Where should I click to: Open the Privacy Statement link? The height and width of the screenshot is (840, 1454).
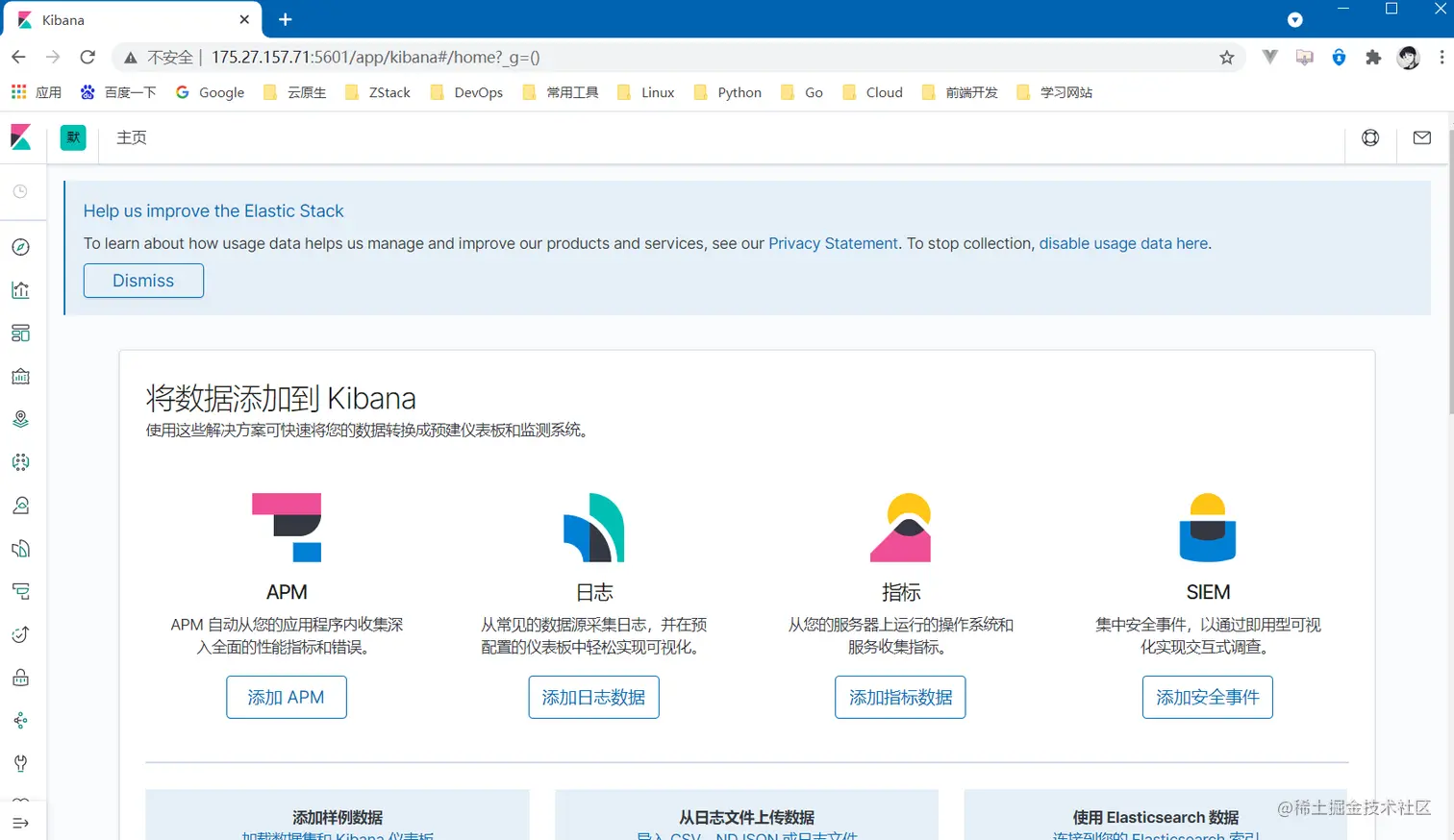point(833,243)
